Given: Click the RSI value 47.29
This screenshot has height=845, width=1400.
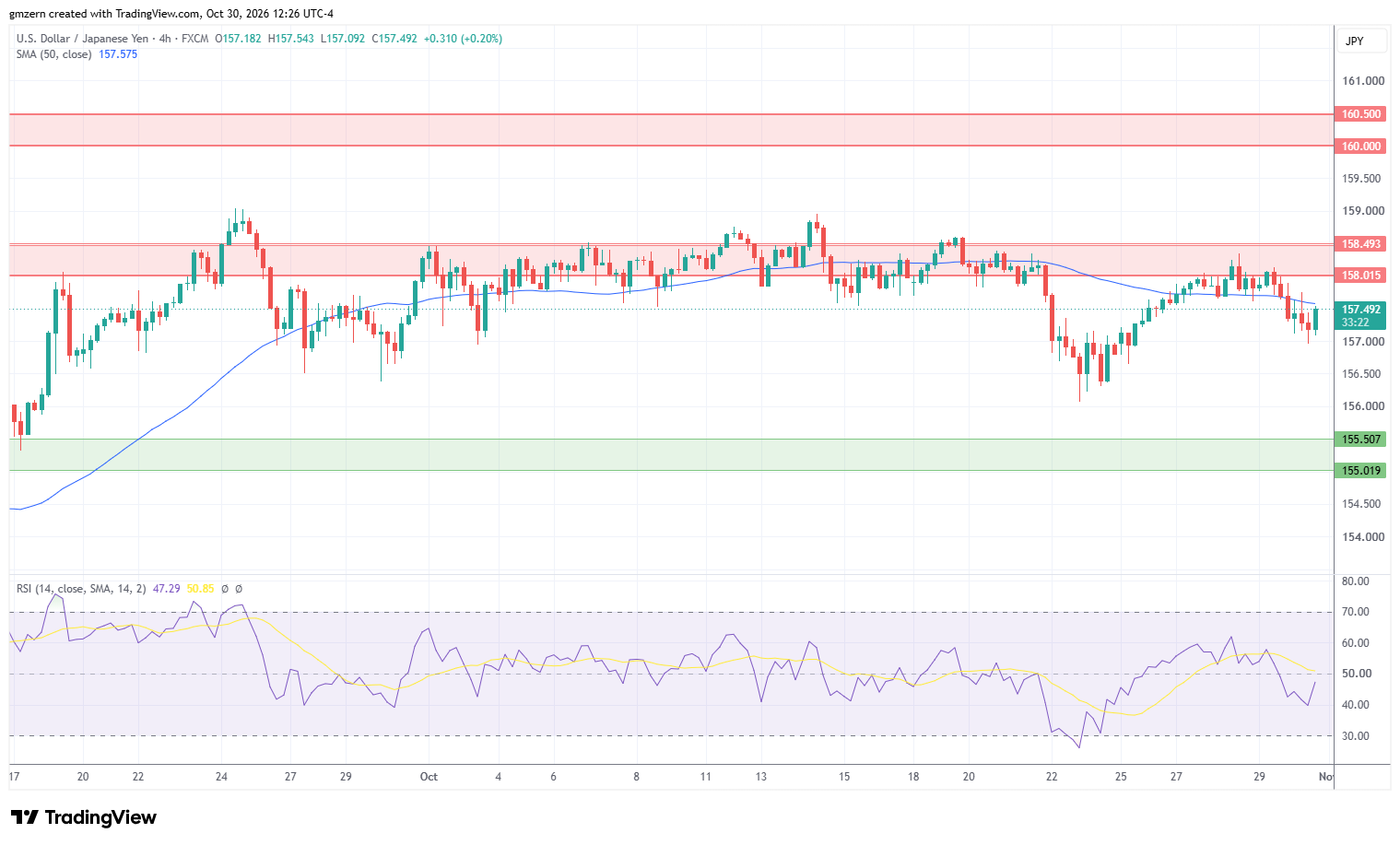Looking at the screenshot, I should (x=166, y=589).
